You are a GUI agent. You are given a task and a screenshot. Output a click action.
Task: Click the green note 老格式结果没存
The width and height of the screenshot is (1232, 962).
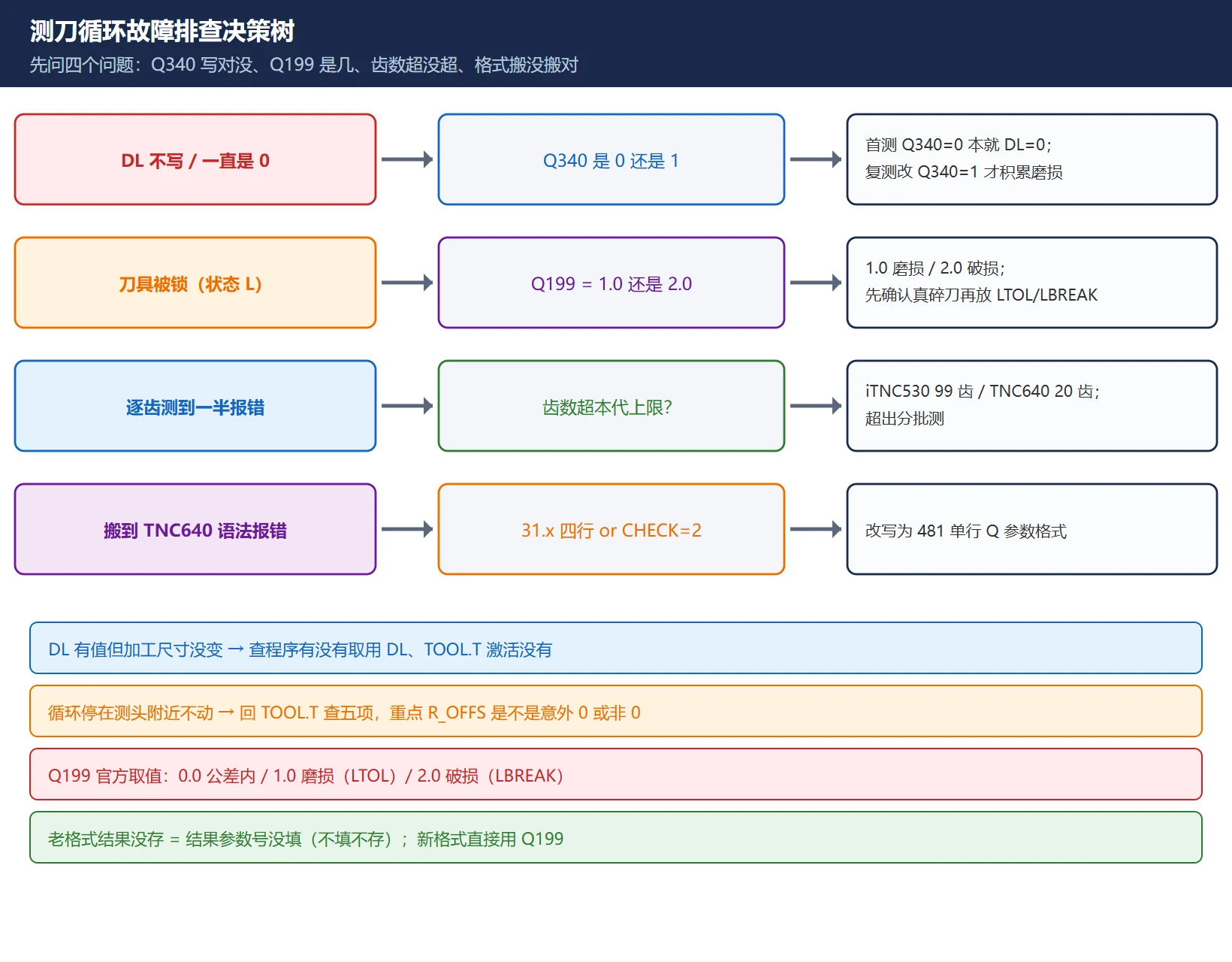click(x=616, y=837)
